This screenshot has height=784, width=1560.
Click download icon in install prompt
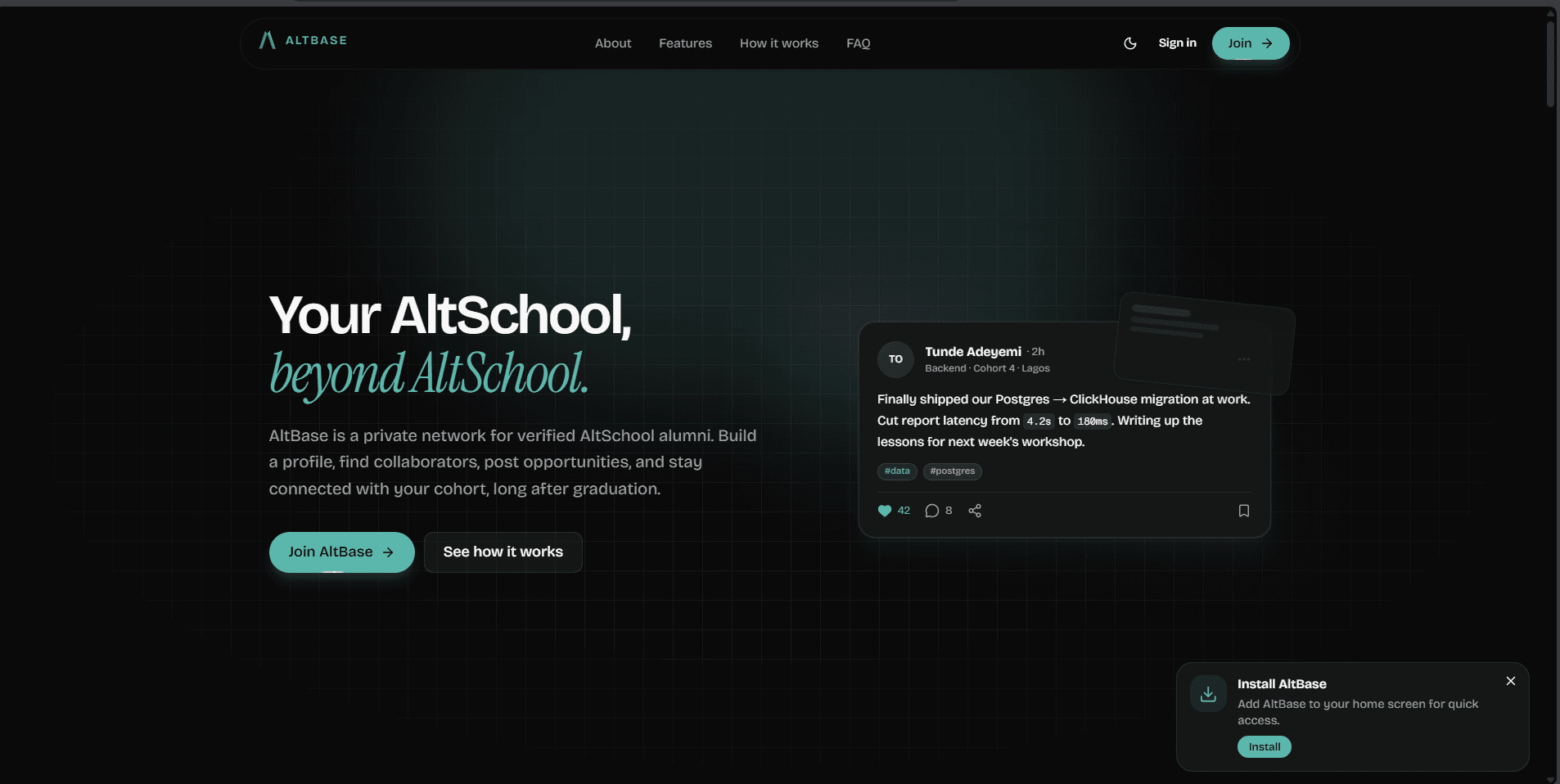point(1208,694)
